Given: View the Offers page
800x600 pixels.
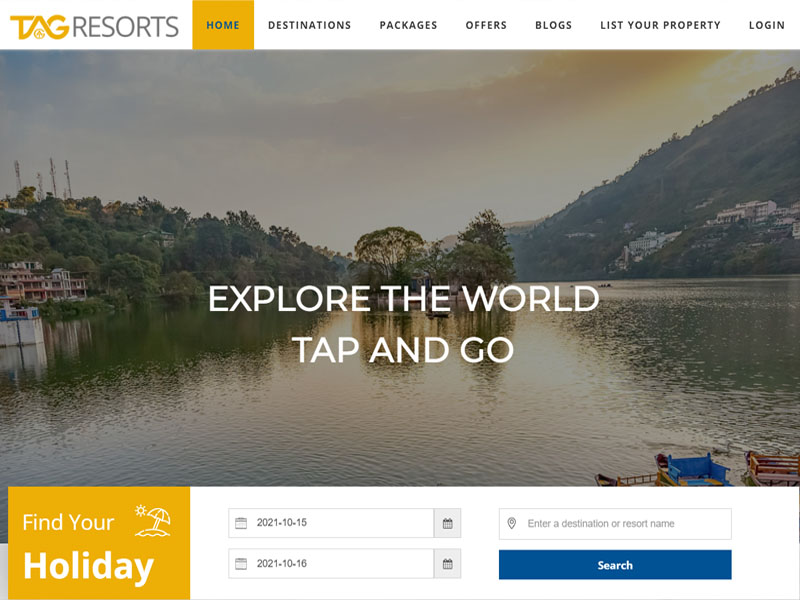Looking at the screenshot, I should pos(486,25).
